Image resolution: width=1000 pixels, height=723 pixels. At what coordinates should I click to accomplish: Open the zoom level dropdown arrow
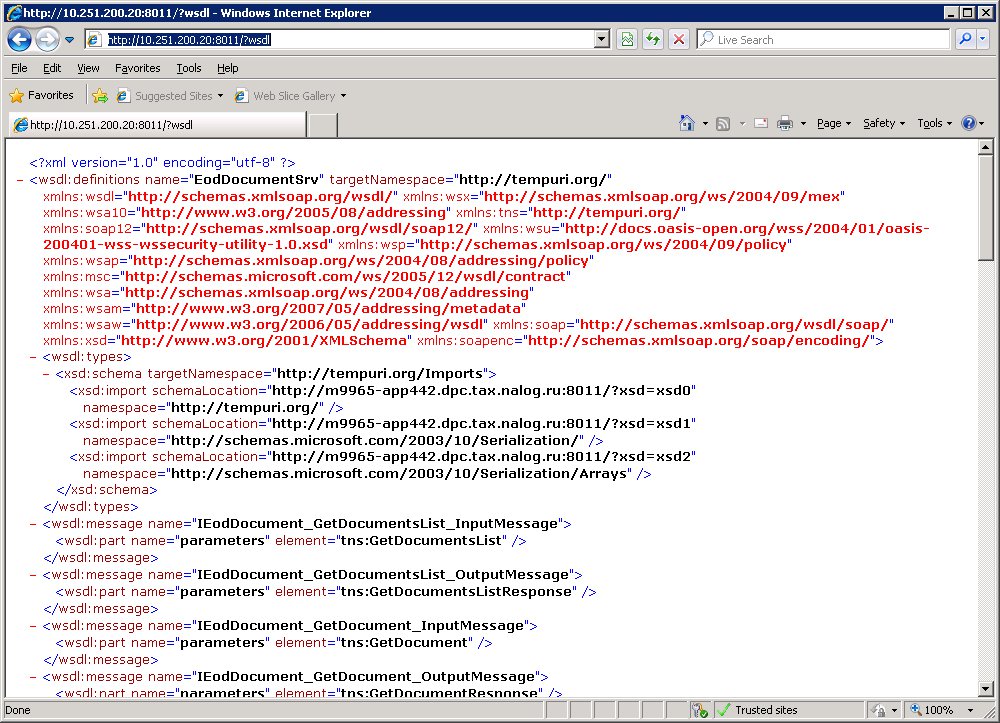pos(969,710)
